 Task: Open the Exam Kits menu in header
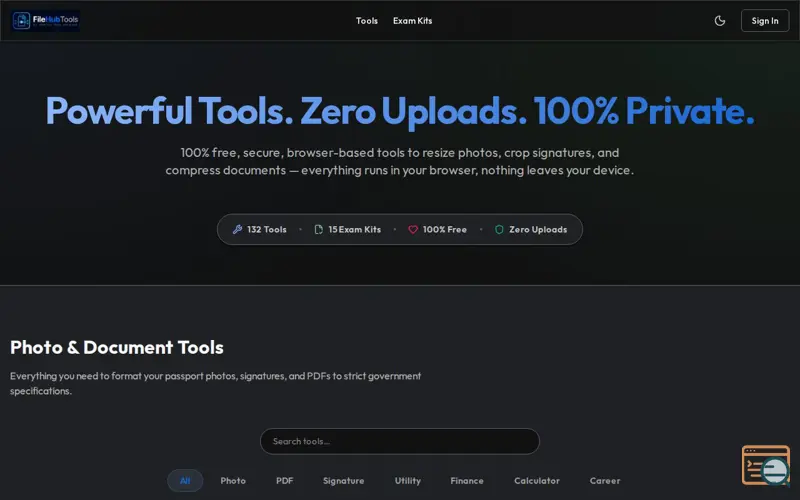click(x=412, y=21)
